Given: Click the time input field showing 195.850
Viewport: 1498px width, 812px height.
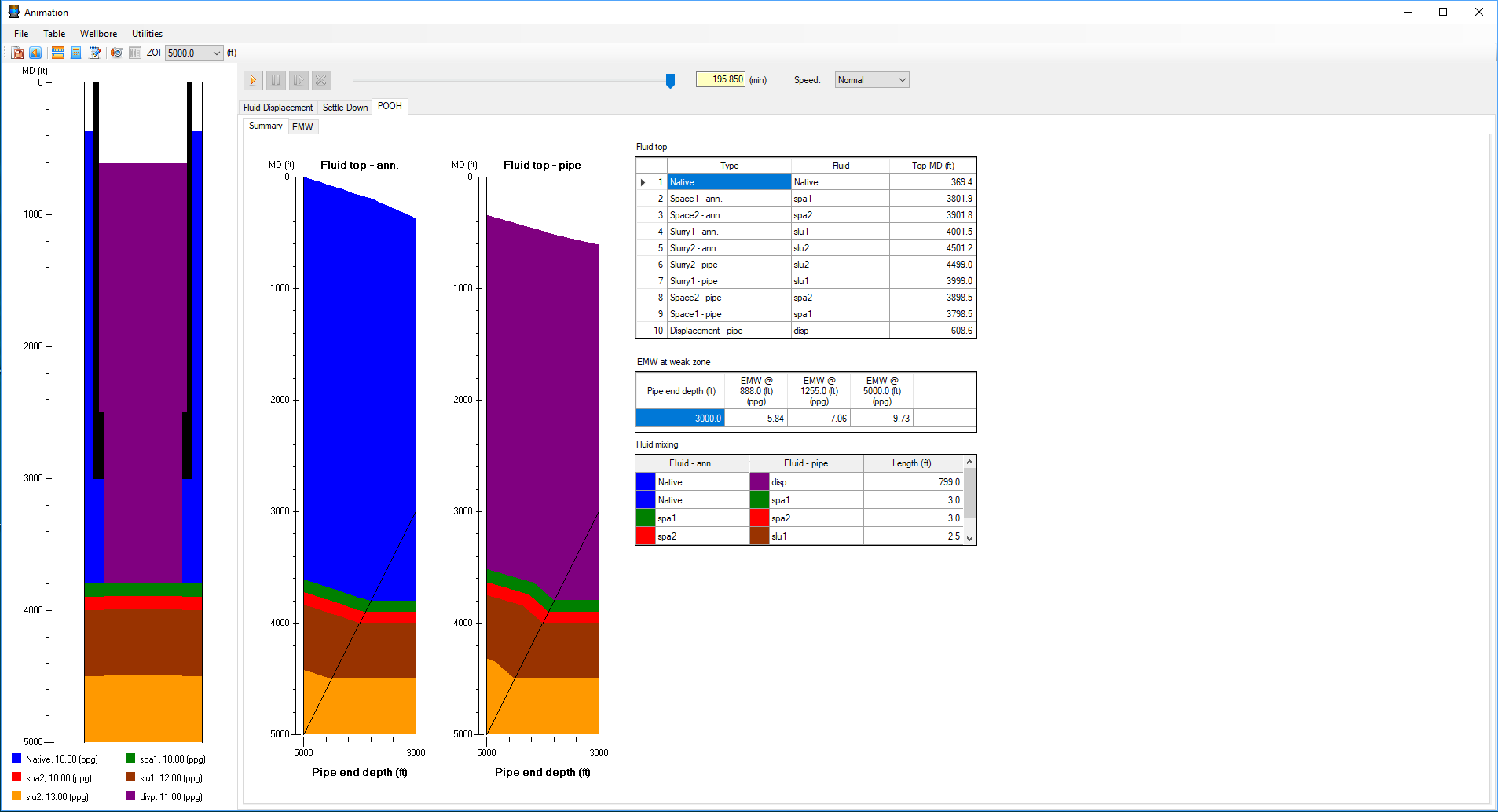Looking at the screenshot, I should (720, 79).
